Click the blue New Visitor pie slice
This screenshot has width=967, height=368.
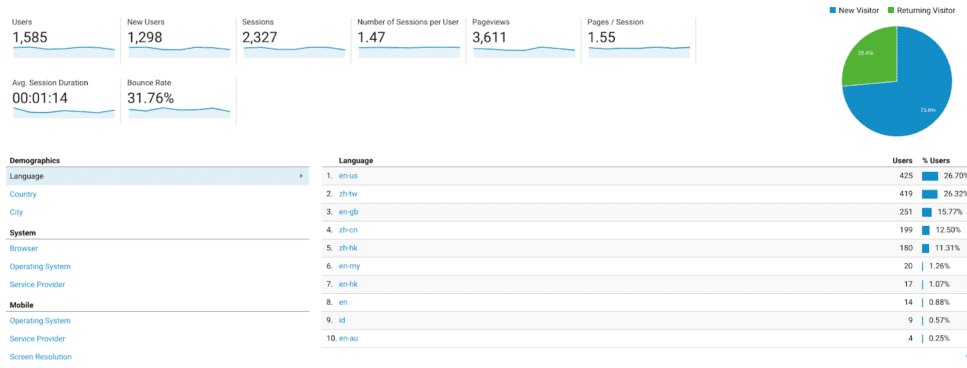click(913, 92)
